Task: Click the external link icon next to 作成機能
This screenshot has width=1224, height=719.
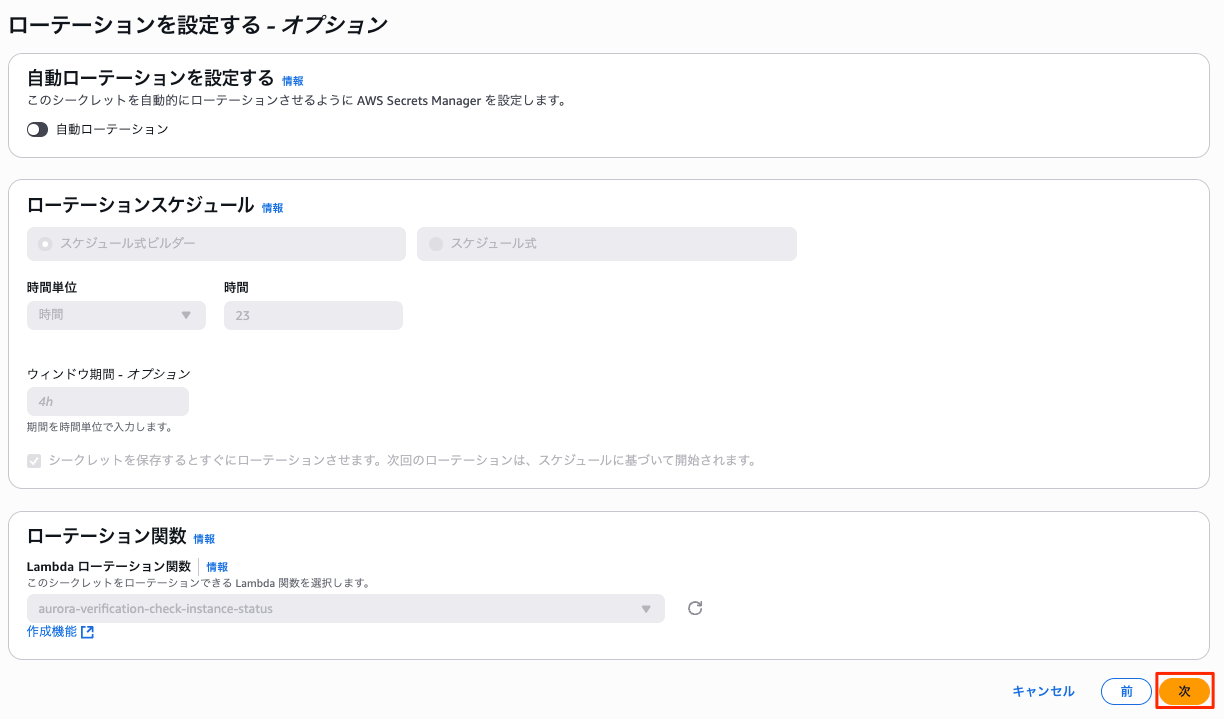Action: click(88, 632)
